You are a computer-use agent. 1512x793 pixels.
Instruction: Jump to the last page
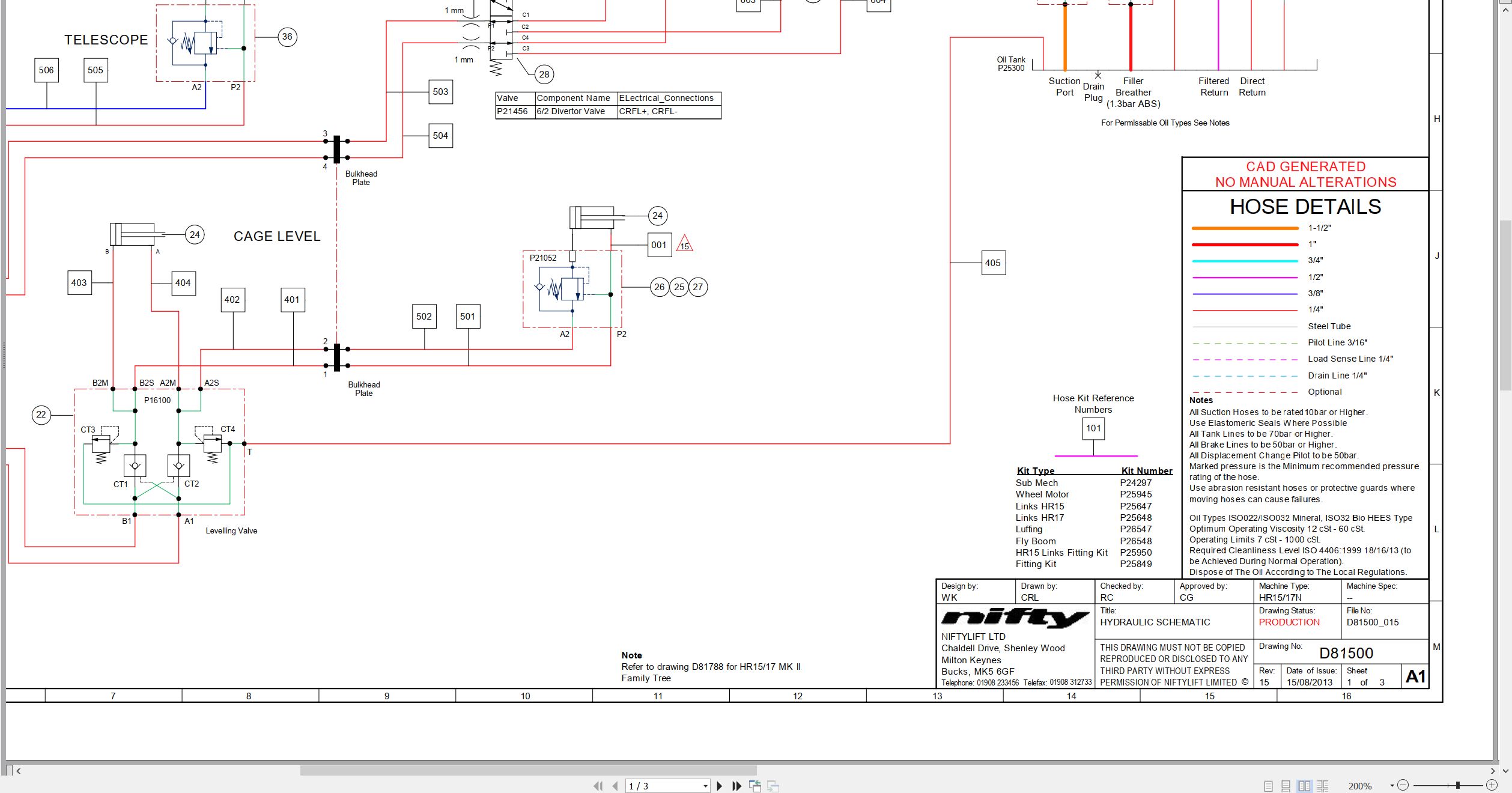736,786
